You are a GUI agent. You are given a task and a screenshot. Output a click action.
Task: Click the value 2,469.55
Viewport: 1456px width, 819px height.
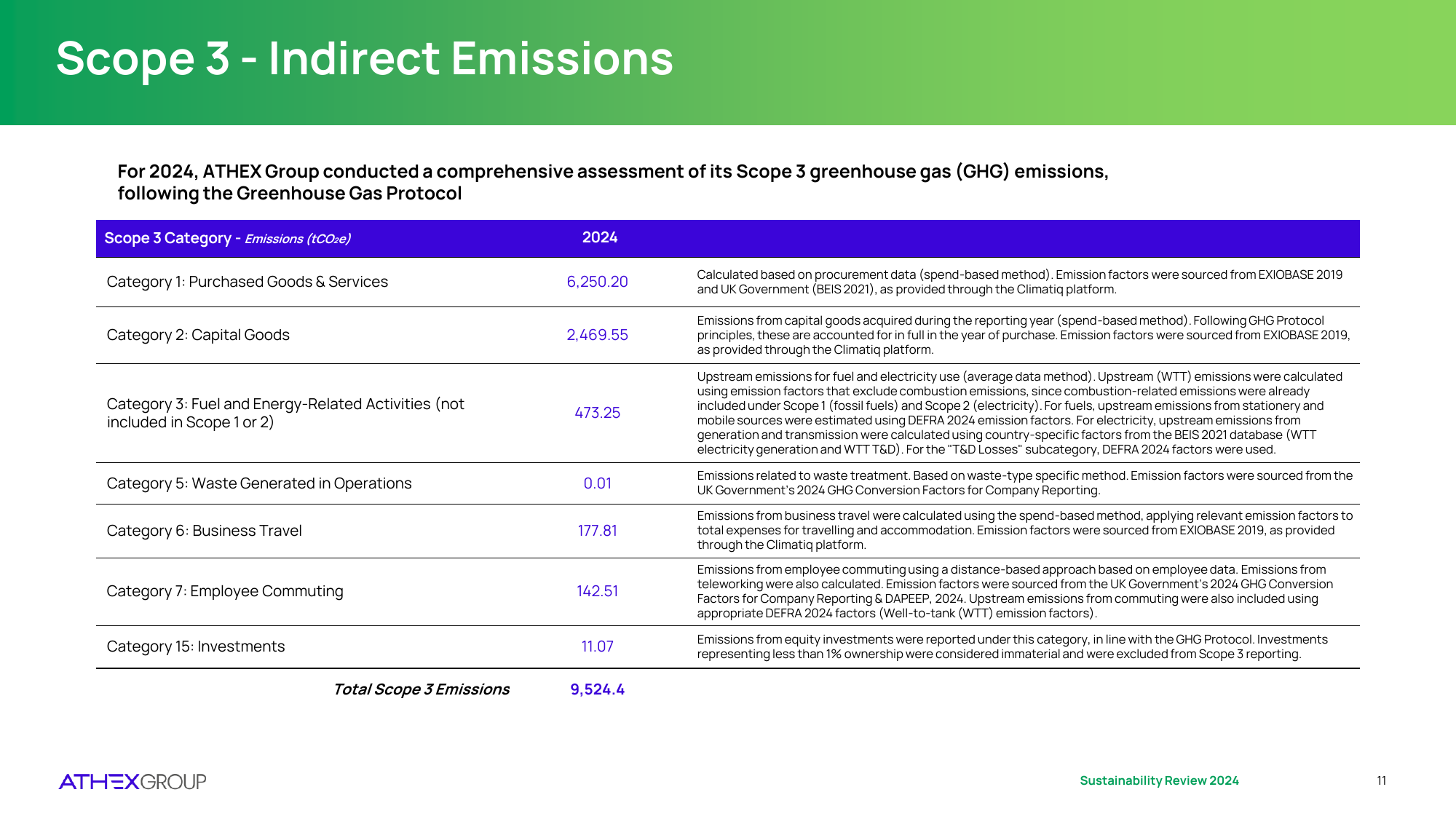pyautogui.click(x=597, y=335)
